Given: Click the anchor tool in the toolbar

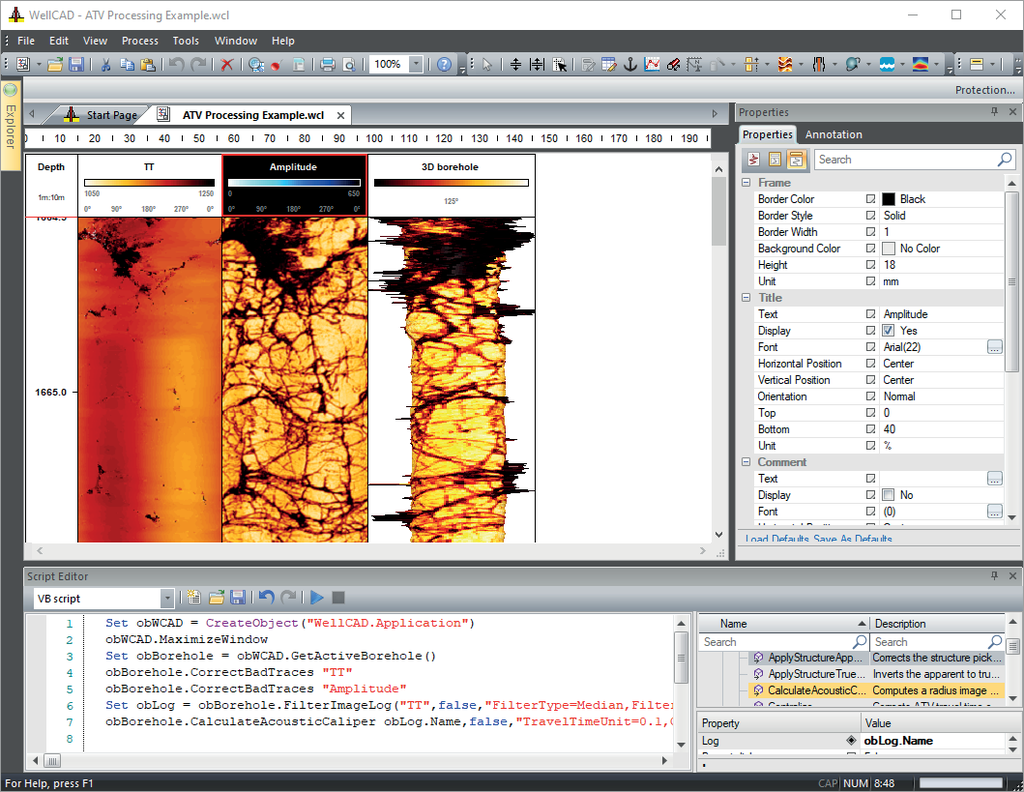Looking at the screenshot, I should pos(630,64).
